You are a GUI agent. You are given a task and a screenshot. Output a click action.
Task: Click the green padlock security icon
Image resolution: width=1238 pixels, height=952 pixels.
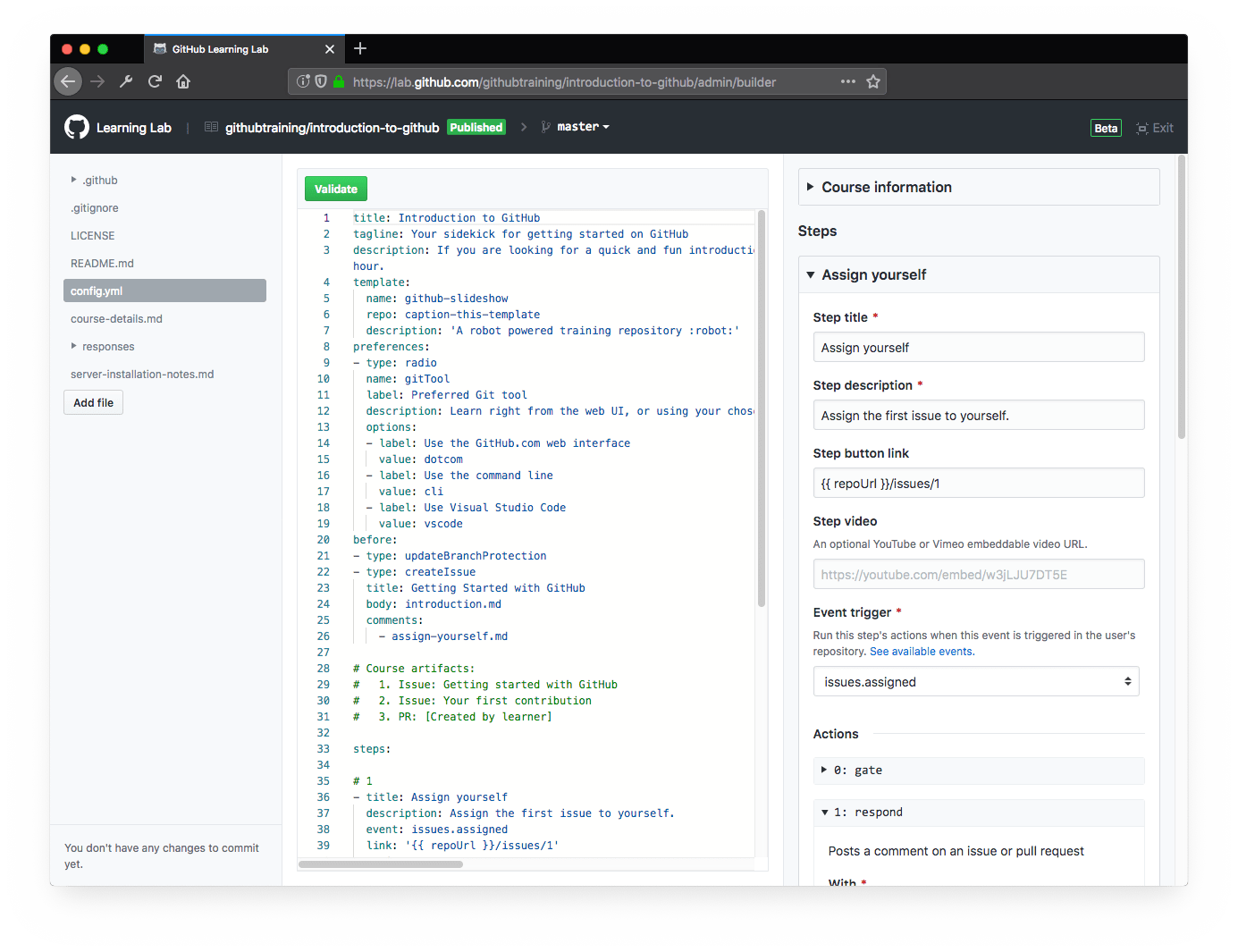339,81
